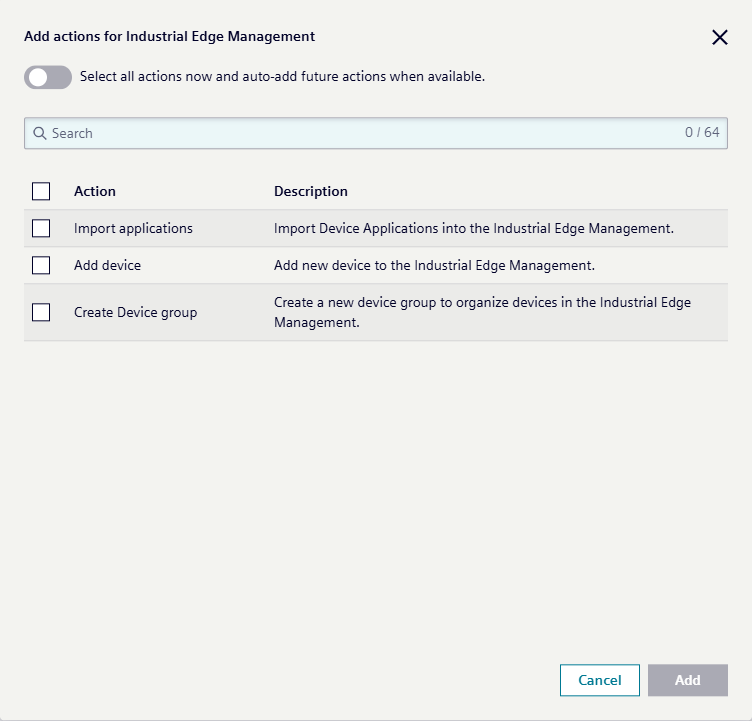Image resolution: width=752 pixels, height=721 pixels.
Task: Click the Import Device Applications description text
Action: coord(473,228)
